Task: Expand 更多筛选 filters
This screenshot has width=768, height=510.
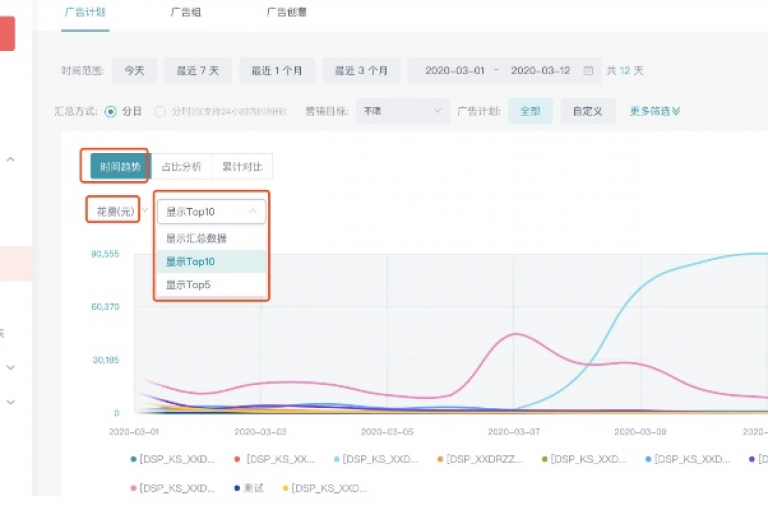Action: (x=654, y=111)
